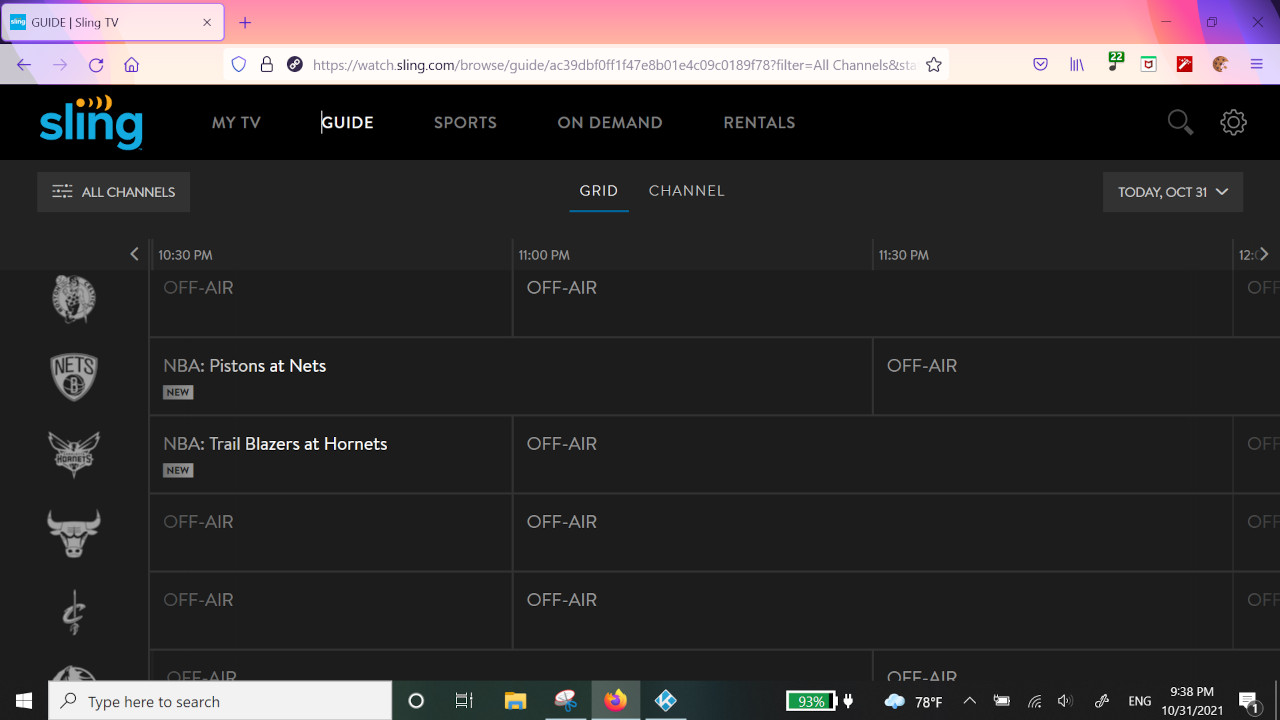Advance the guide with the right chevron
This screenshot has width=1280, height=720.
click(x=1262, y=254)
